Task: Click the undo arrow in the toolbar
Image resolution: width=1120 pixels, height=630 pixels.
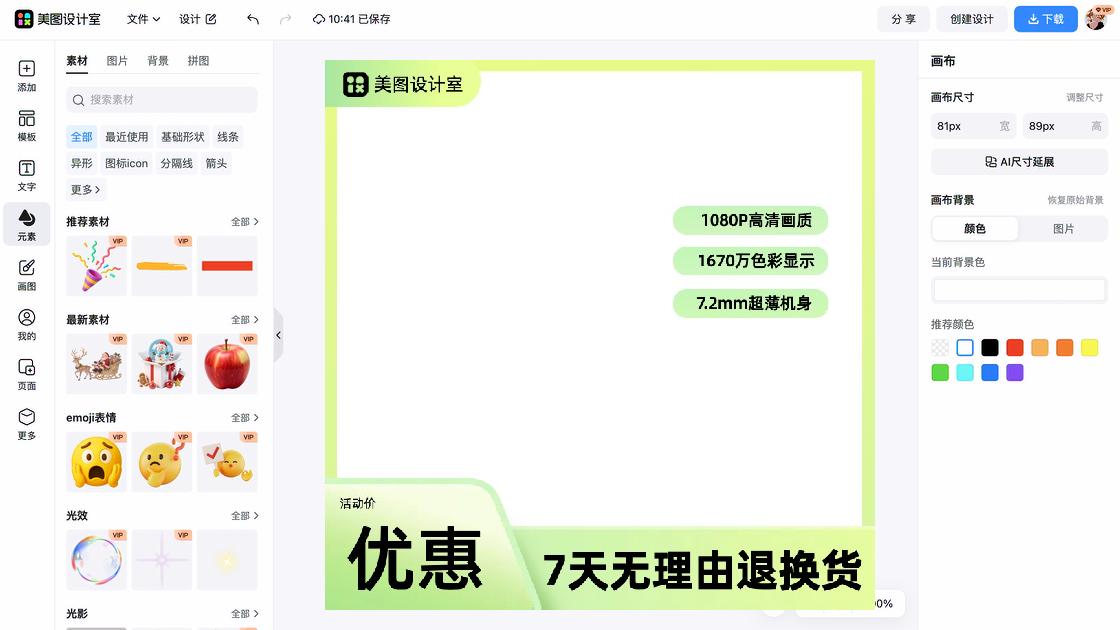Action: [x=251, y=18]
